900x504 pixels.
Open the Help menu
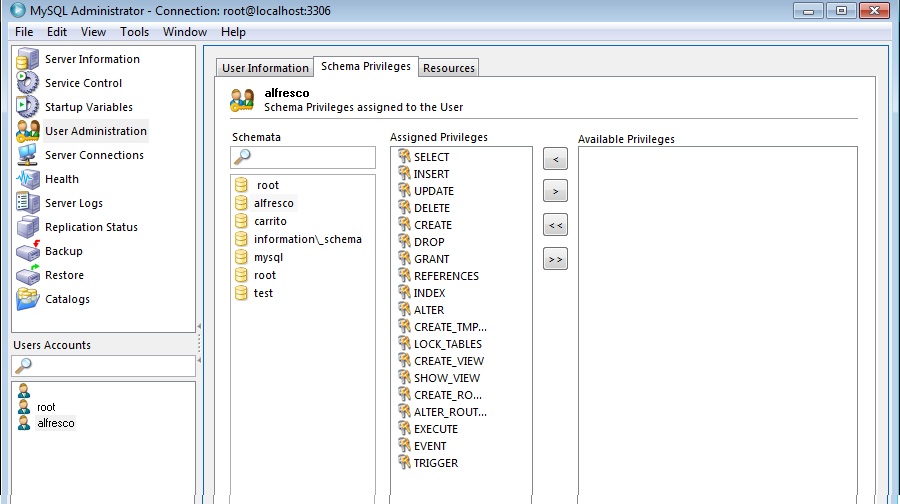tap(233, 32)
